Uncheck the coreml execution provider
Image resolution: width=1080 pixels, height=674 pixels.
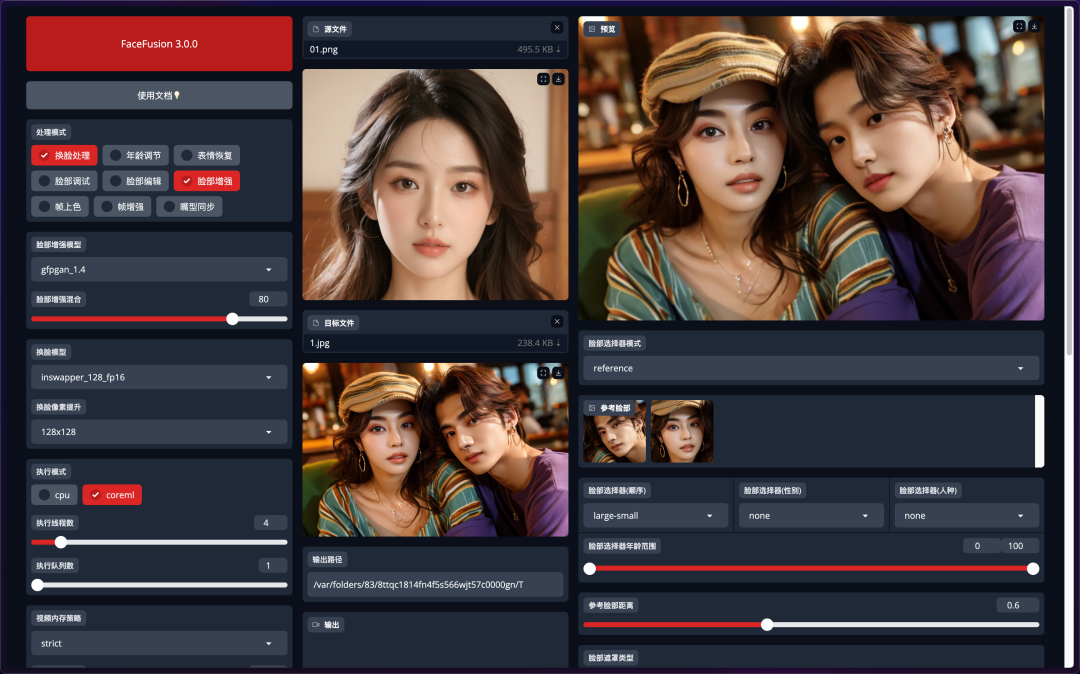pyautogui.click(x=112, y=495)
